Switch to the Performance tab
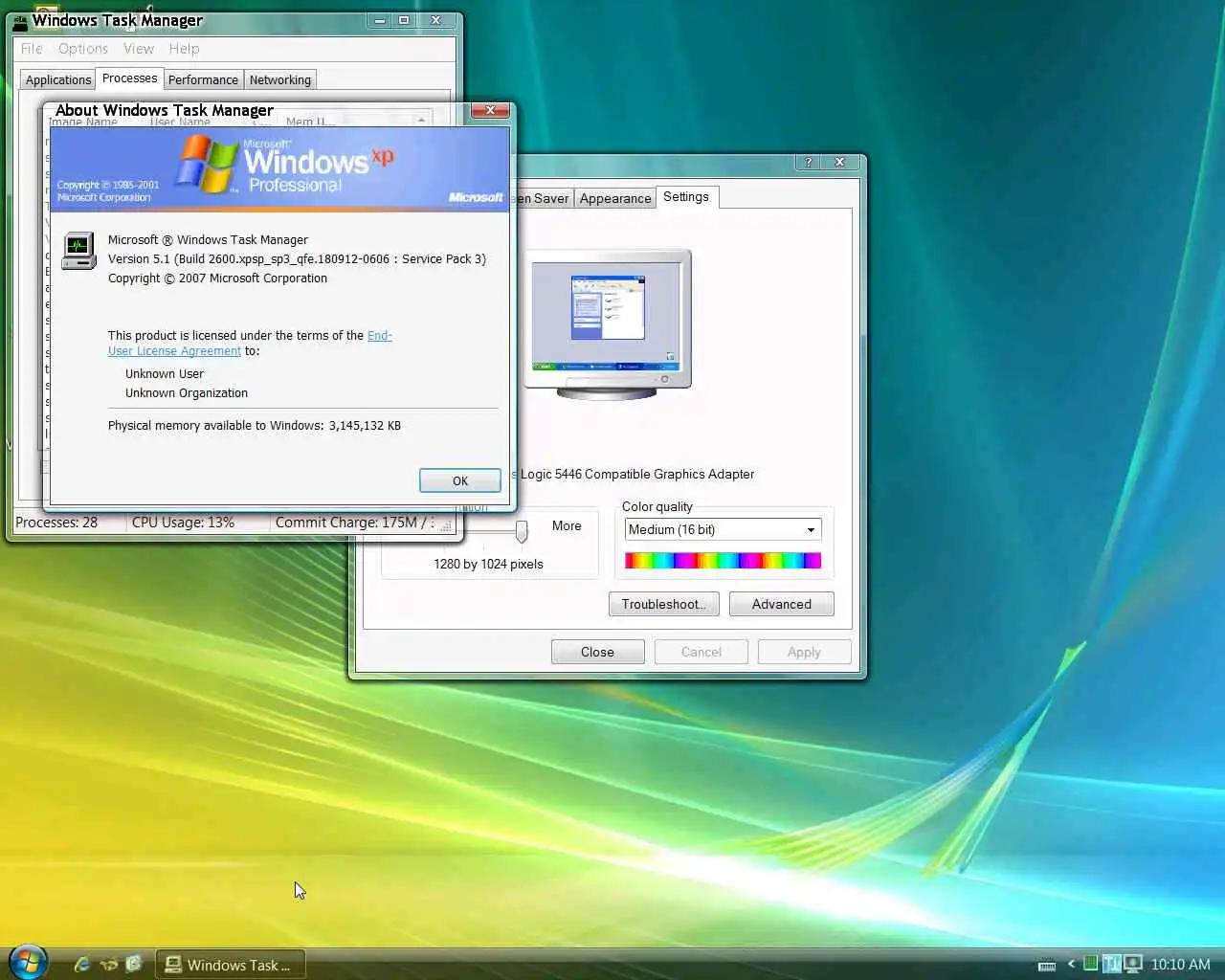 pos(203,80)
